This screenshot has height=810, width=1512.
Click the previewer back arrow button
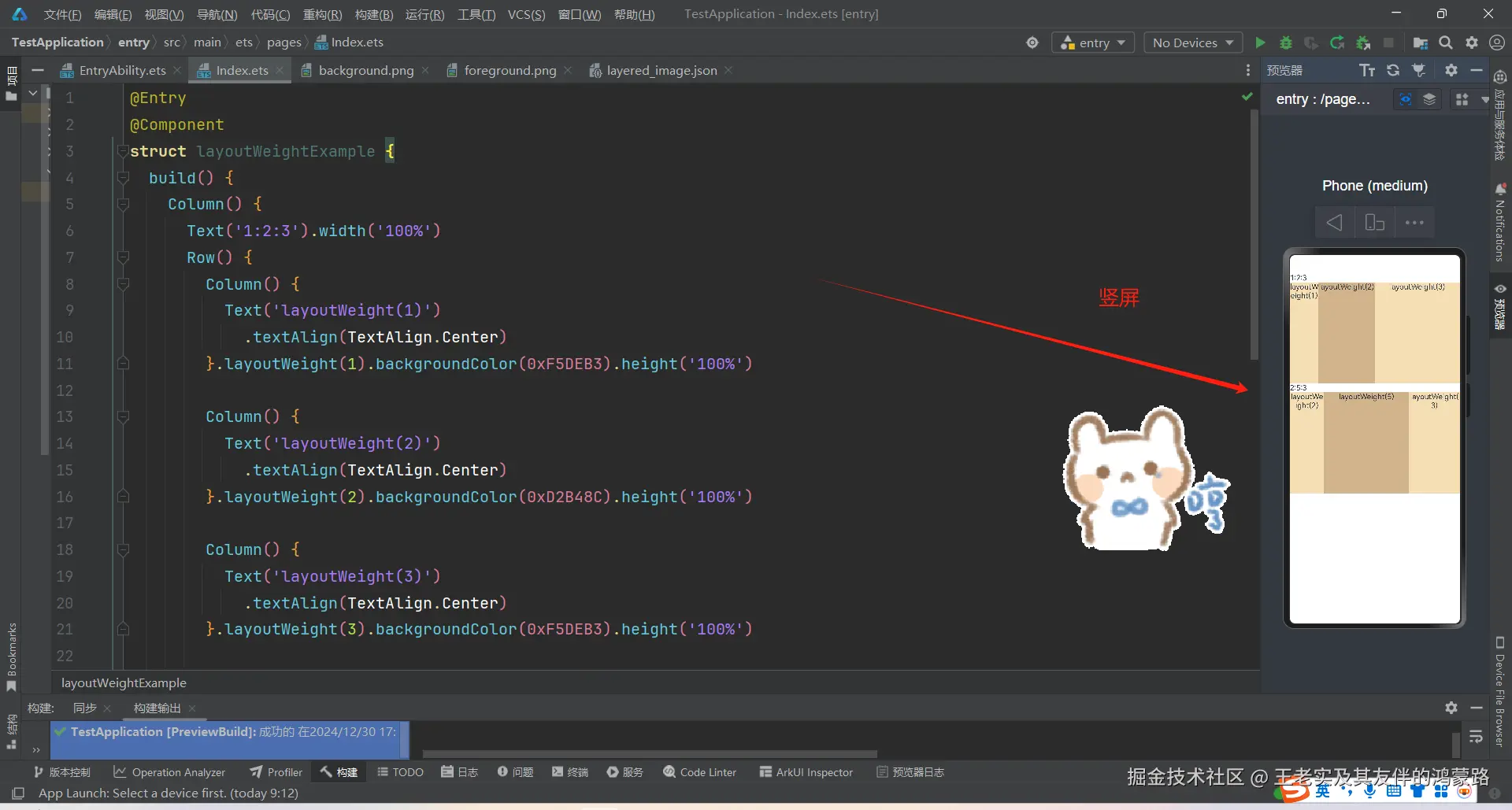(1335, 223)
